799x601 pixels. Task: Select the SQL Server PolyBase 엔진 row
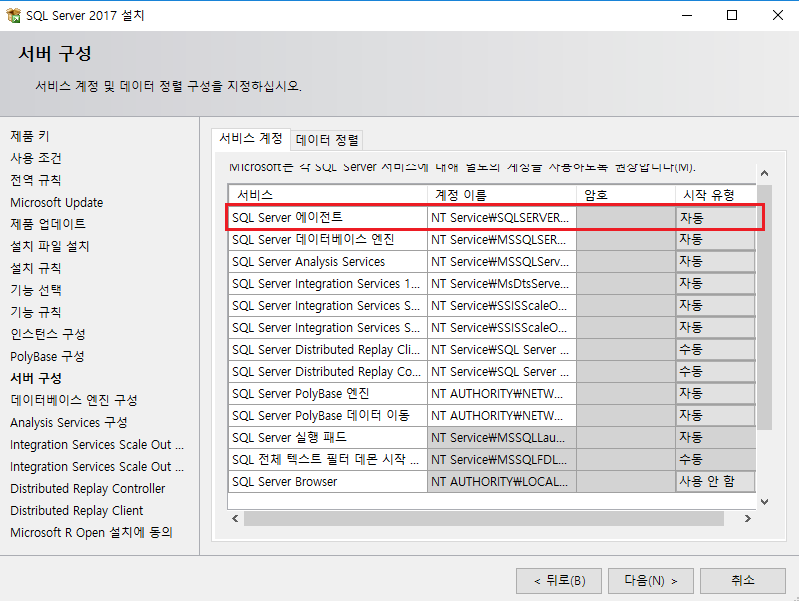click(328, 394)
